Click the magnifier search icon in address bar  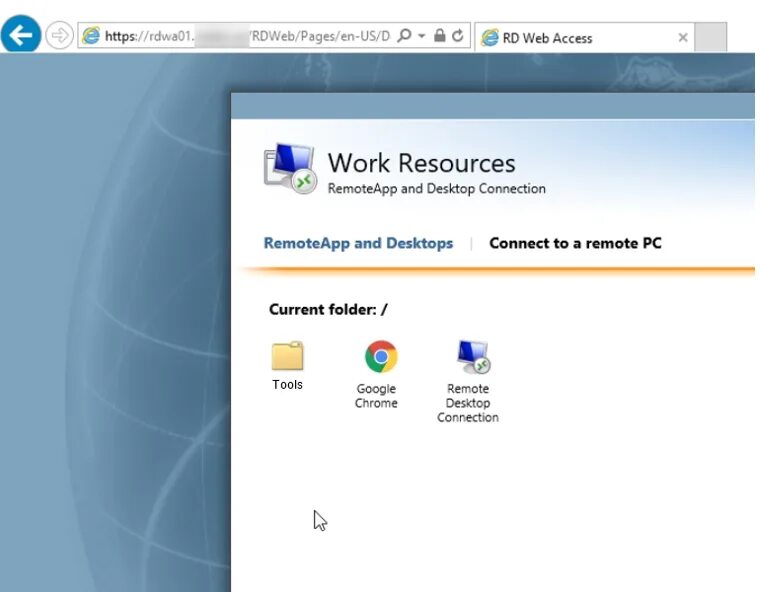click(x=404, y=35)
